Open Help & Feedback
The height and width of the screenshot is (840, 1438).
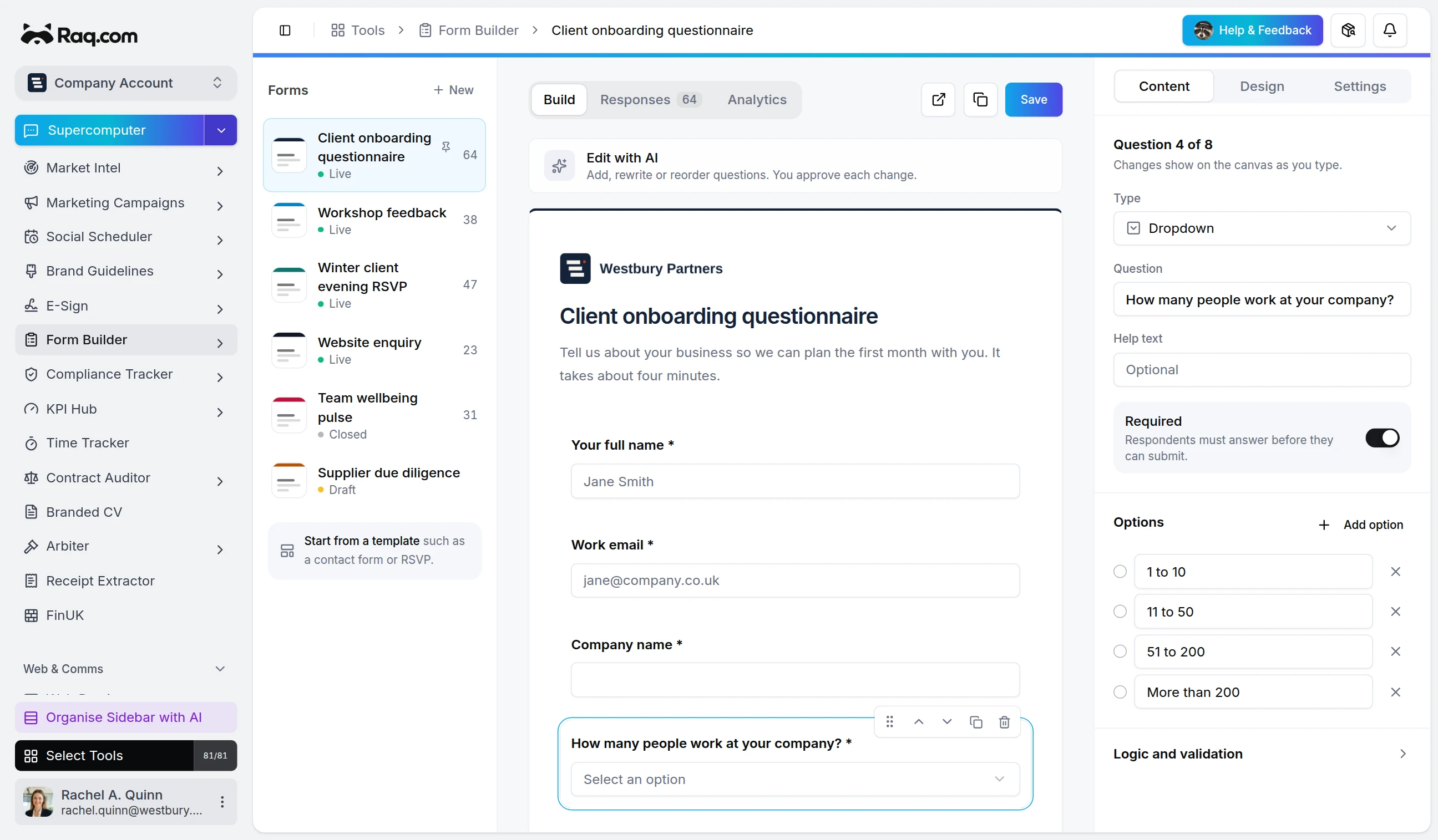tap(1252, 30)
